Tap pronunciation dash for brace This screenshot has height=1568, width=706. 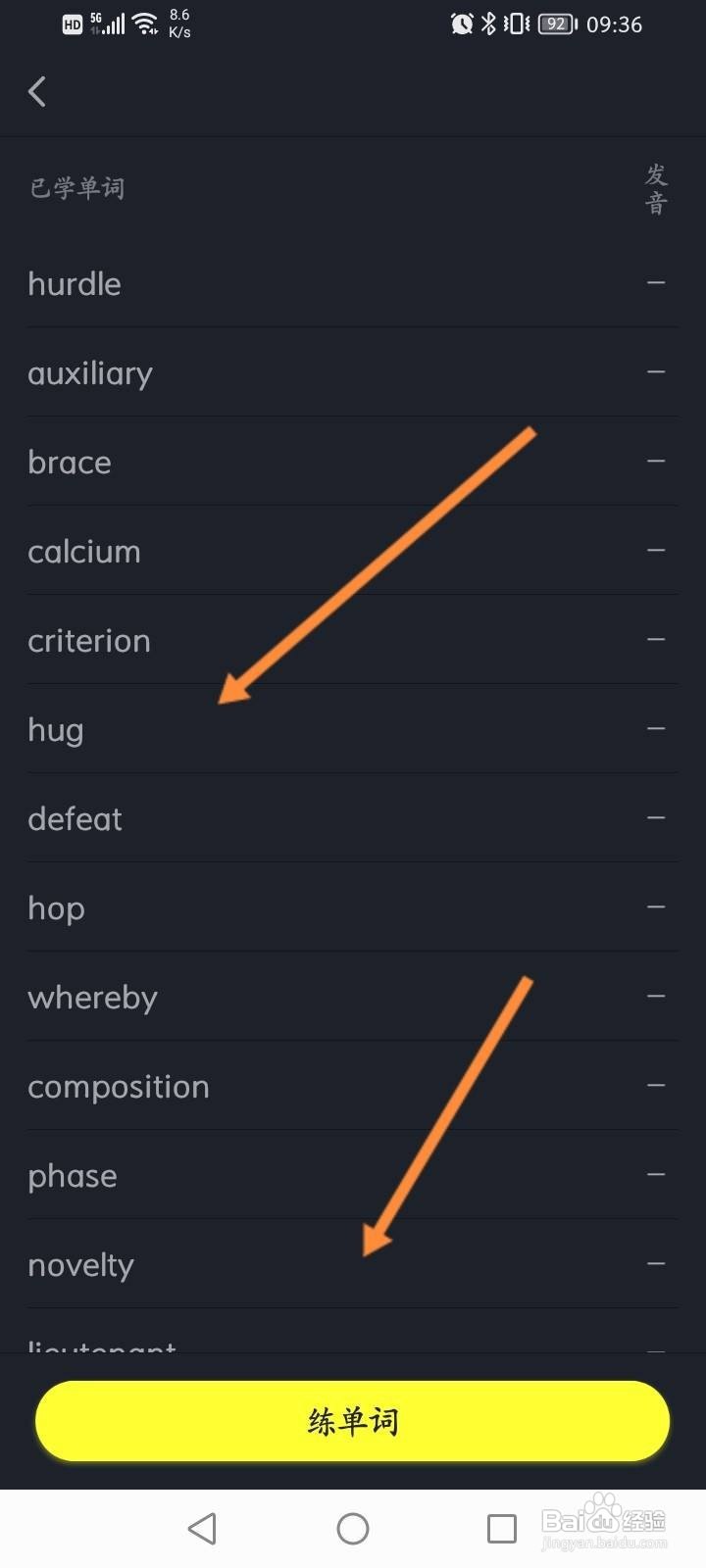click(656, 462)
